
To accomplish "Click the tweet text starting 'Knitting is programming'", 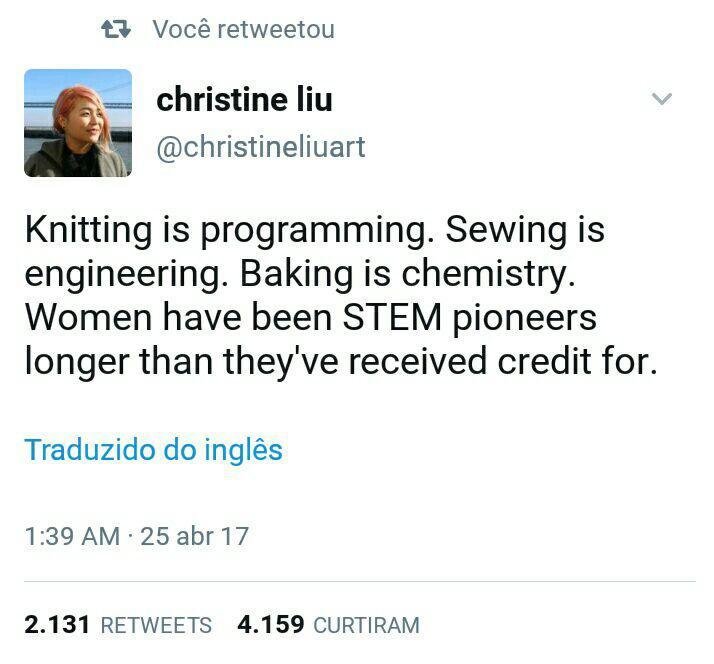I will (x=342, y=296).
